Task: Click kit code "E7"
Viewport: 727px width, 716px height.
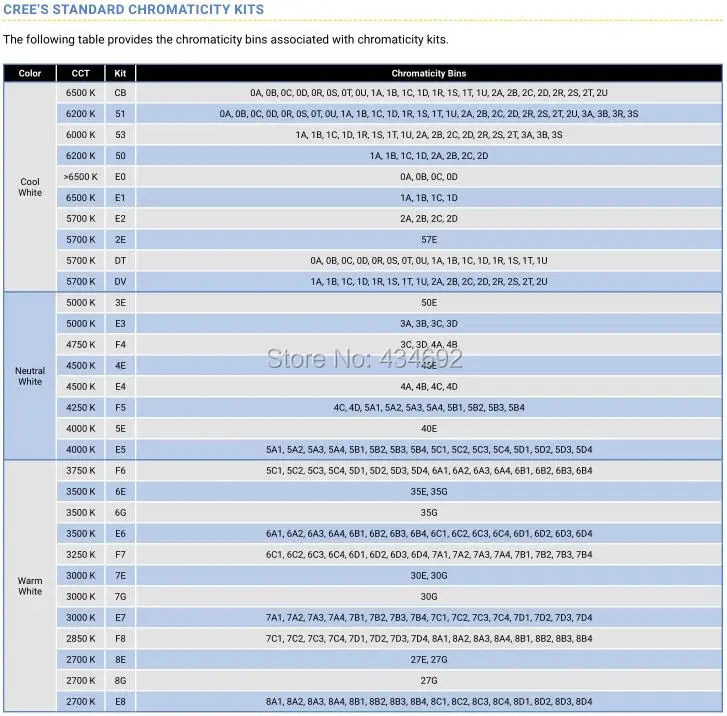Action: 120,617
